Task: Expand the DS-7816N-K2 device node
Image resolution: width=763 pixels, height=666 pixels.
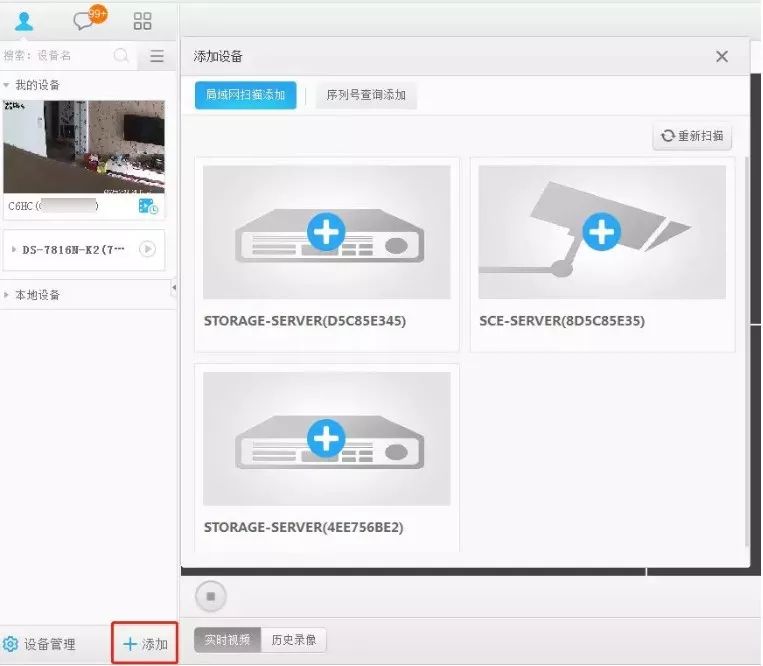Action: pyautogui.click(x=12, y=249)
